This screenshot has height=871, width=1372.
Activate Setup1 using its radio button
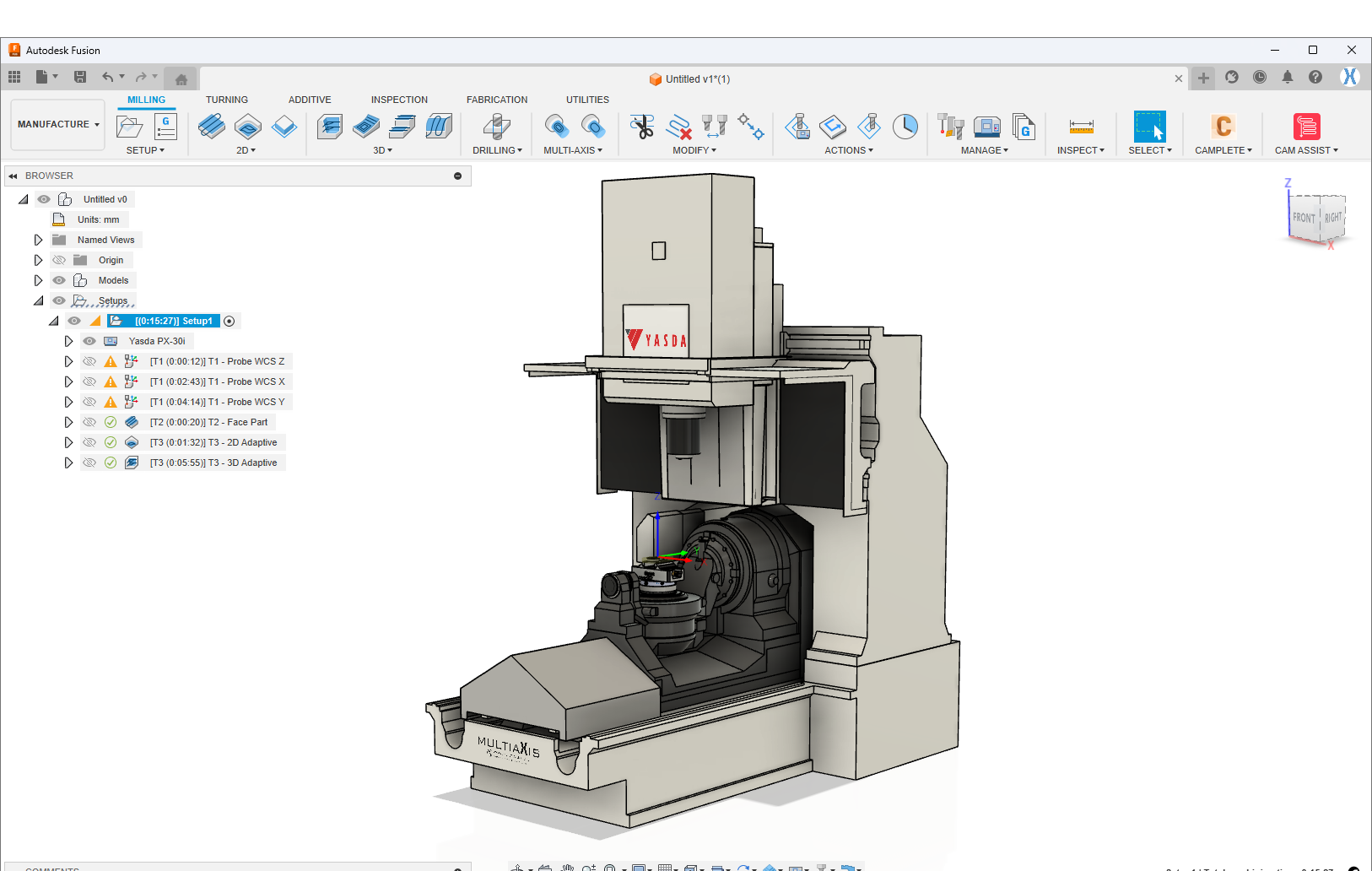pos(230,321)
